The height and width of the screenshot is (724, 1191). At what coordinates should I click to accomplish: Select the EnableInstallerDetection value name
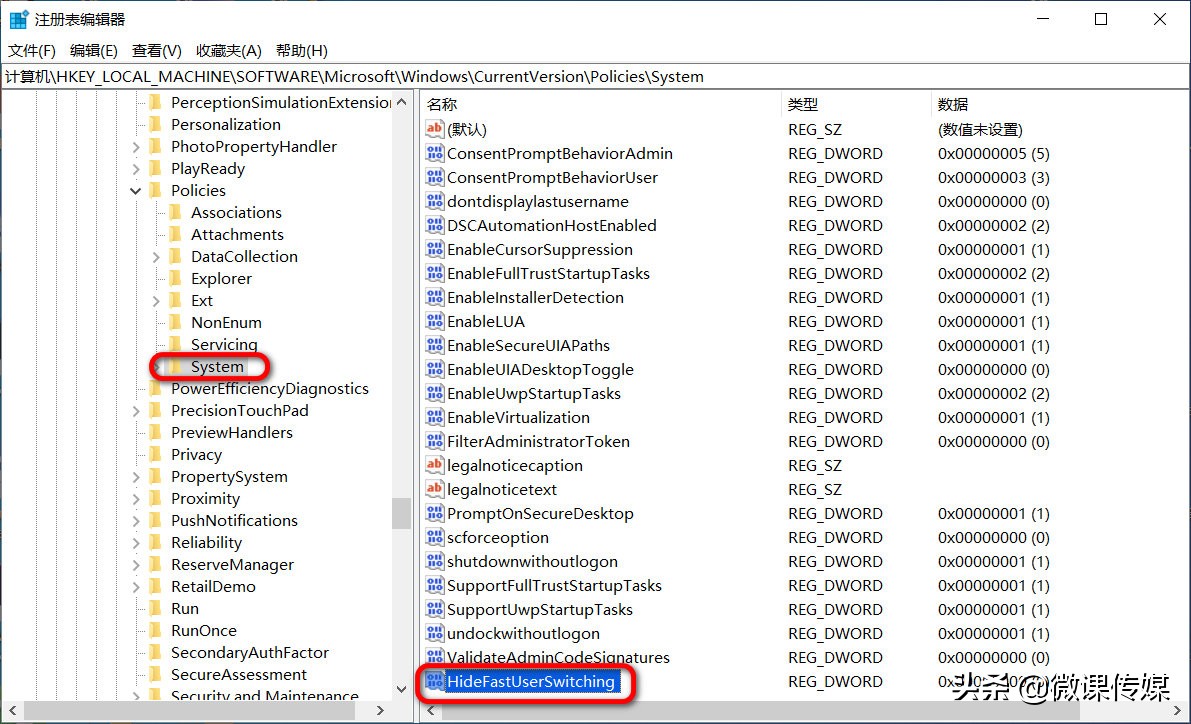coord(535,297)
